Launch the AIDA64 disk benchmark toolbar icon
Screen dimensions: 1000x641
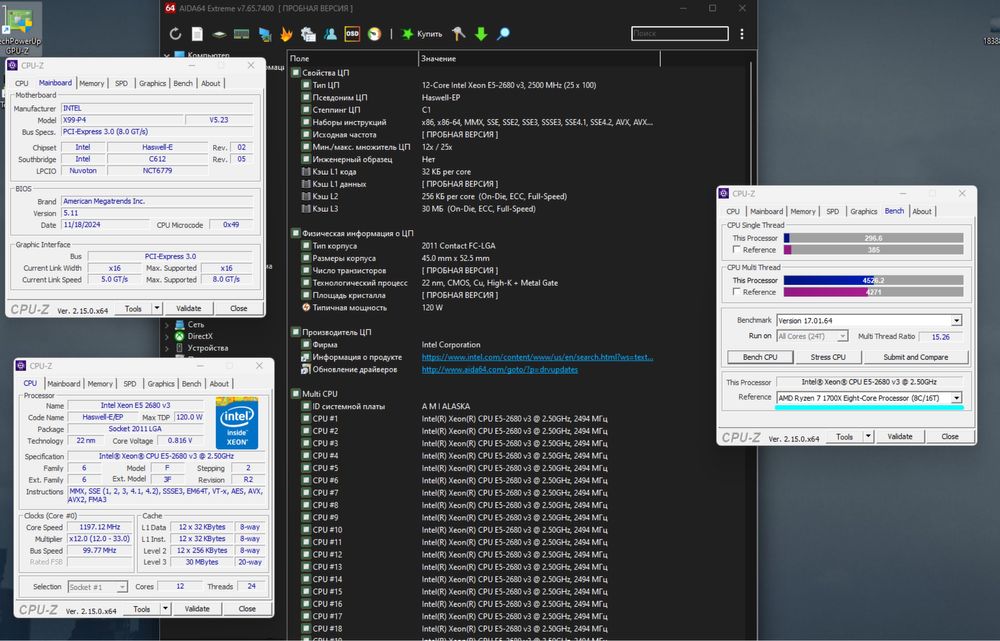[x=219, y=34]
